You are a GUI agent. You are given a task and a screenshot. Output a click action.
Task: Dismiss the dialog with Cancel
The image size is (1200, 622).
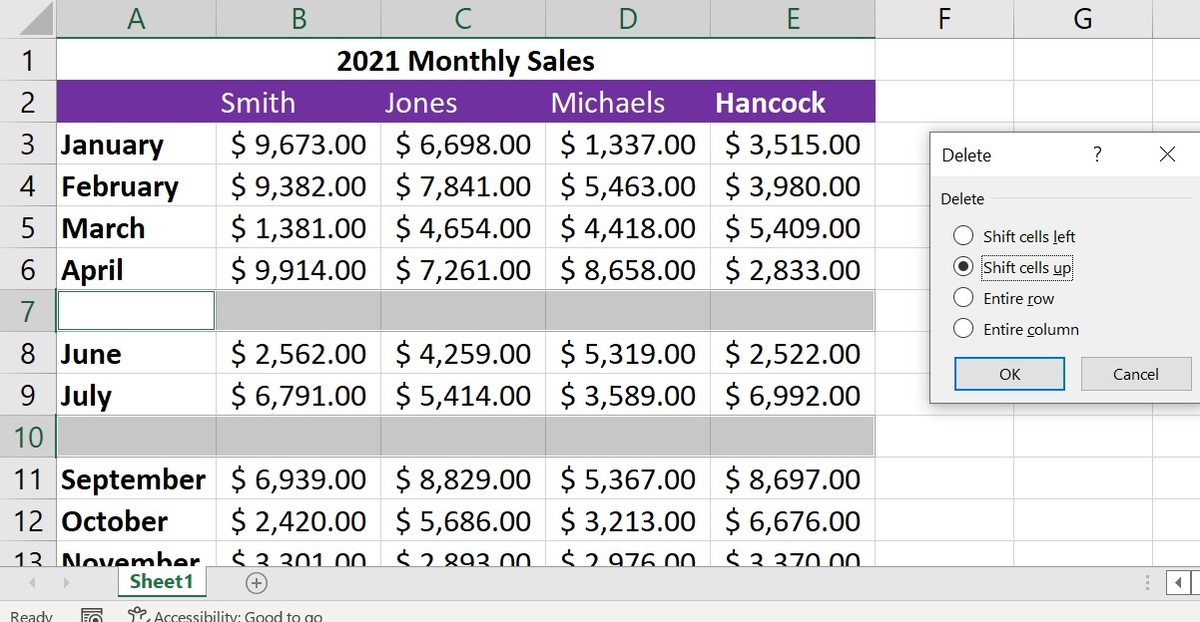tap(1136, 373)
